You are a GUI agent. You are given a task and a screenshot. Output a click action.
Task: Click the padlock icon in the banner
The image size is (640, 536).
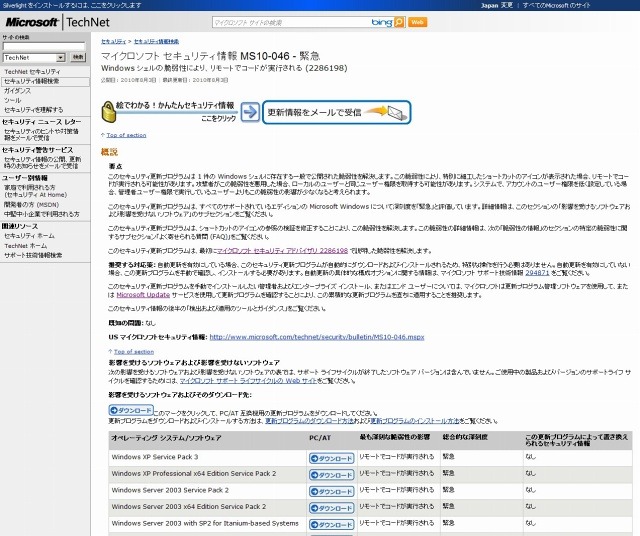[109, 112]
